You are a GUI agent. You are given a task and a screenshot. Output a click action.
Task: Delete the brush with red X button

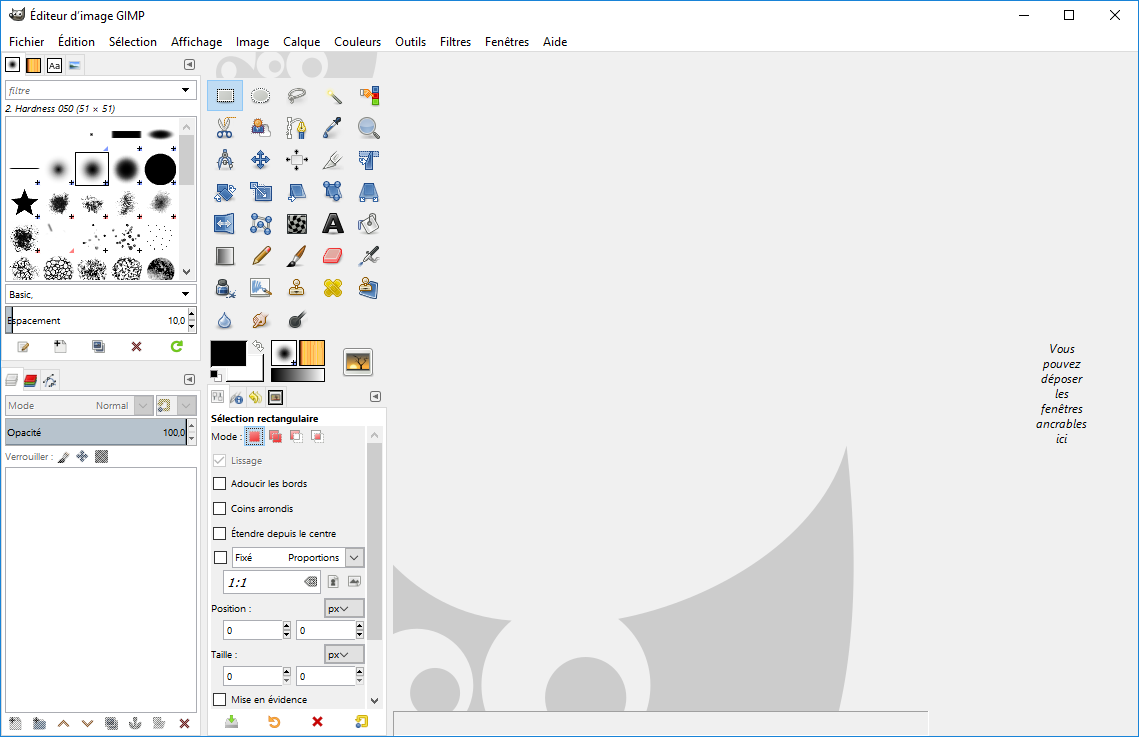tap(136, 346)
